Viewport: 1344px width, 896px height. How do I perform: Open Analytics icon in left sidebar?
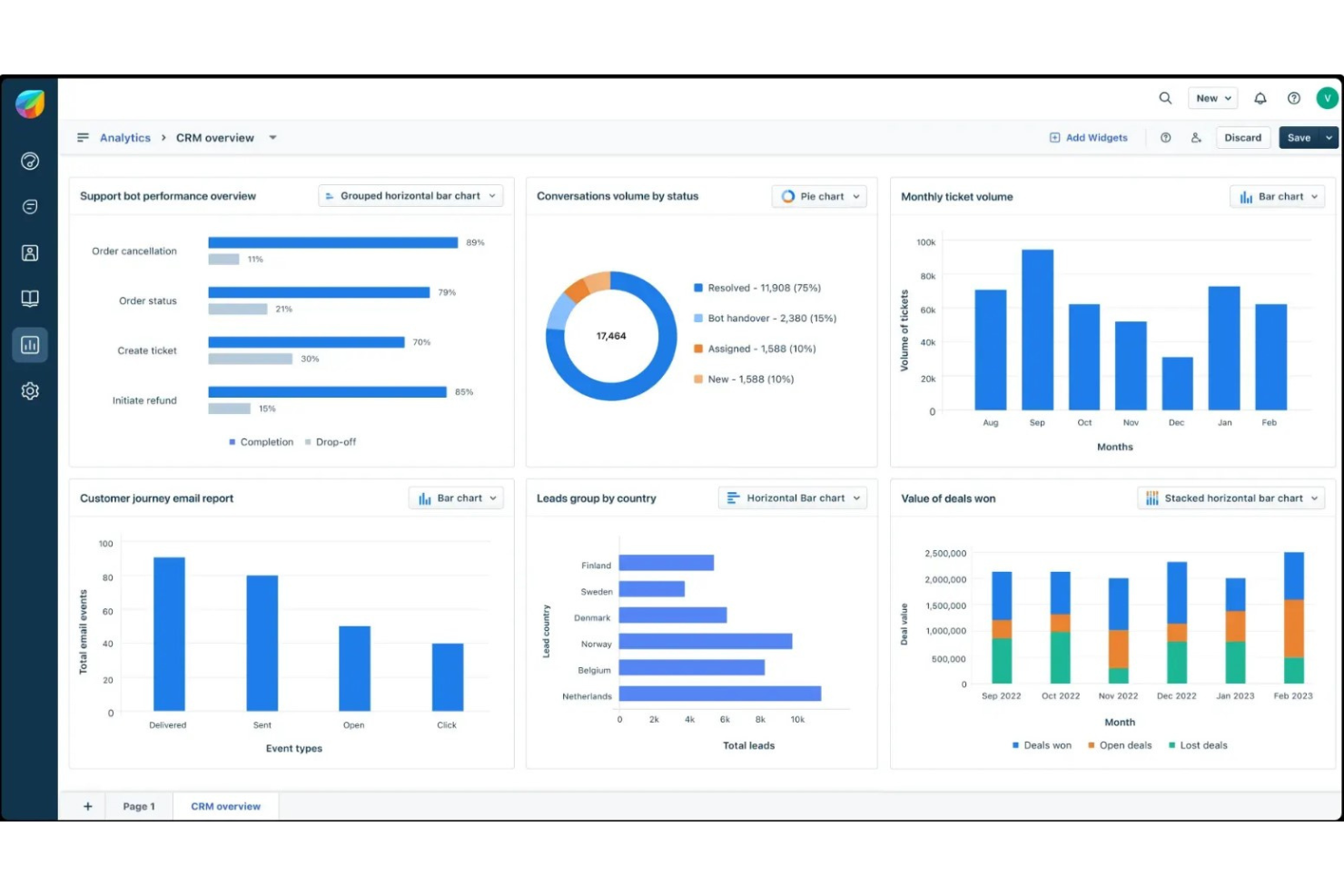30,345
